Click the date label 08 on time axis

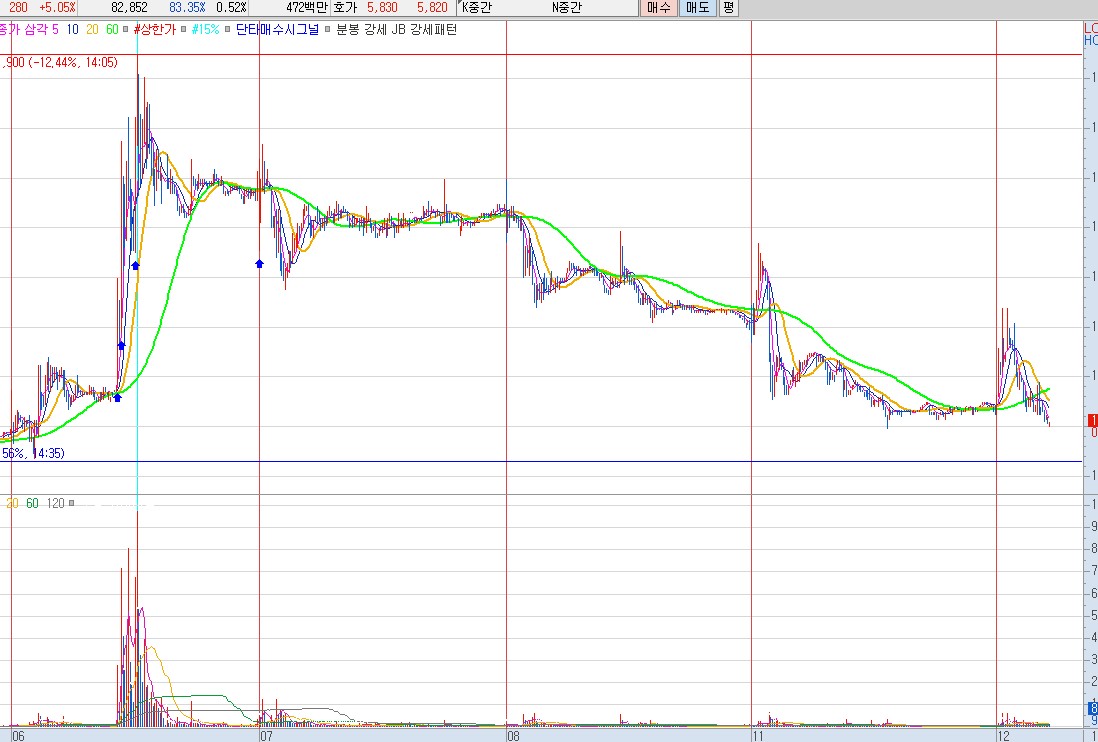point(513,736)
